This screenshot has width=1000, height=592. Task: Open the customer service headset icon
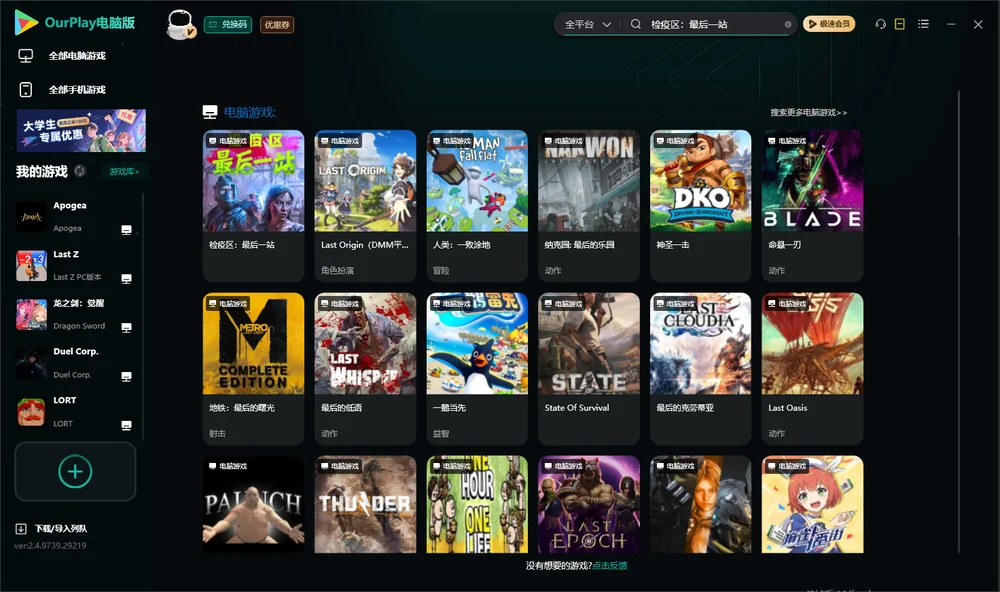coord(881,24)
